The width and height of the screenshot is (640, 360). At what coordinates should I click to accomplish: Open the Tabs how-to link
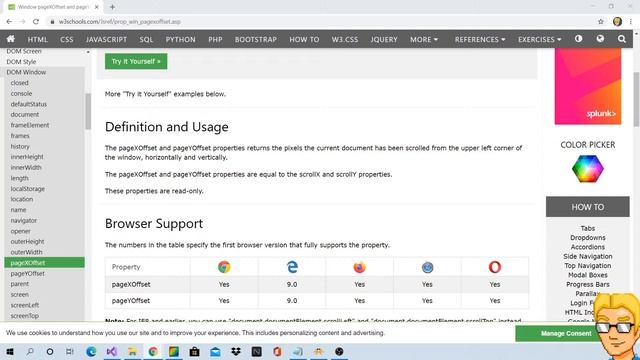(588, 228)
